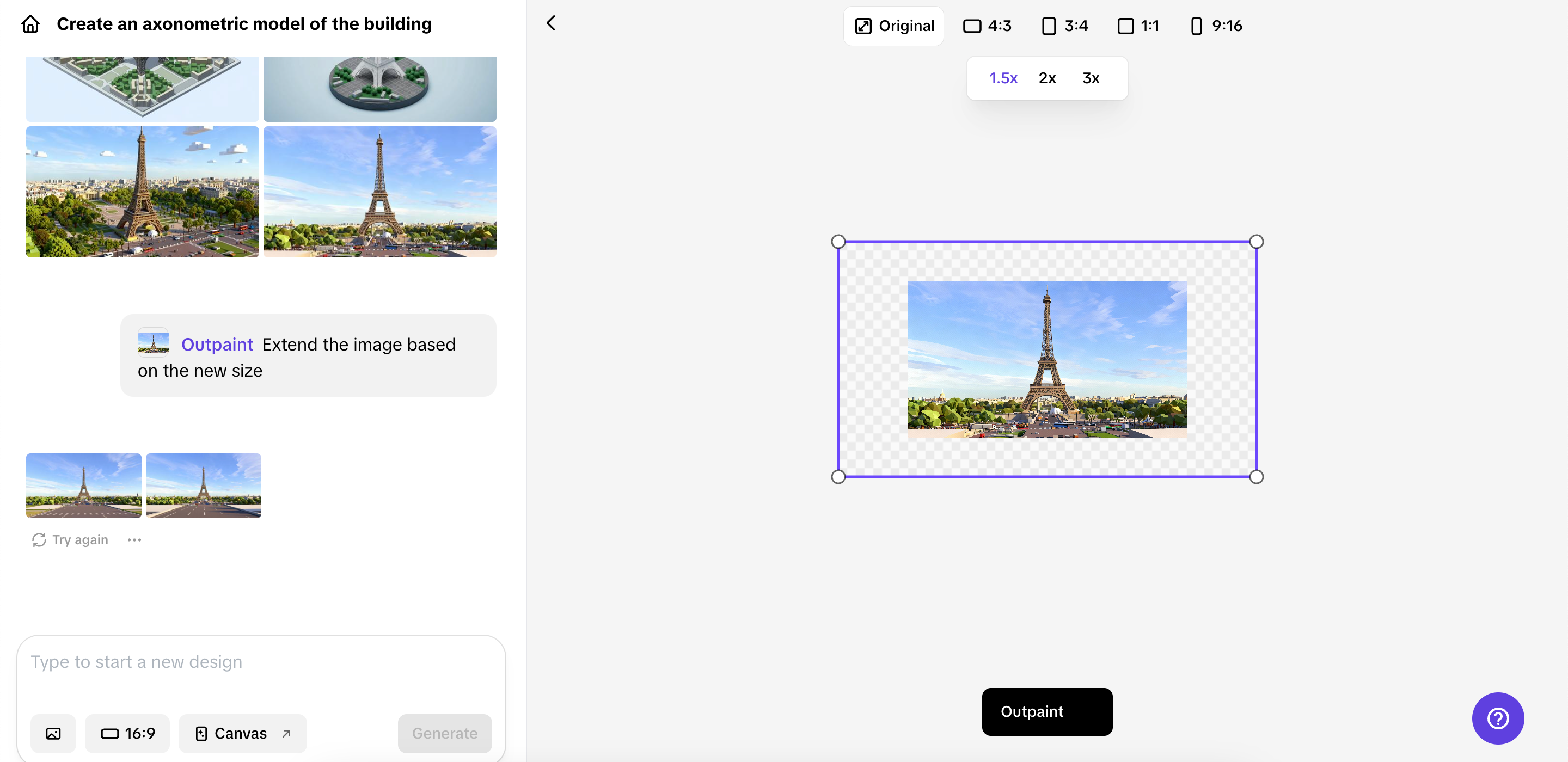1568x762 pixels.
Task: Click the Try again refresh icon
Action: [x=39, y=540]
